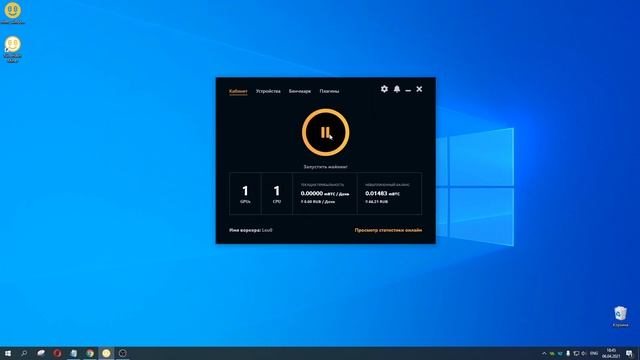Open the Recycle Bin desktop icon
This screenshot has width=640, height=360.
tap(620, 317)
